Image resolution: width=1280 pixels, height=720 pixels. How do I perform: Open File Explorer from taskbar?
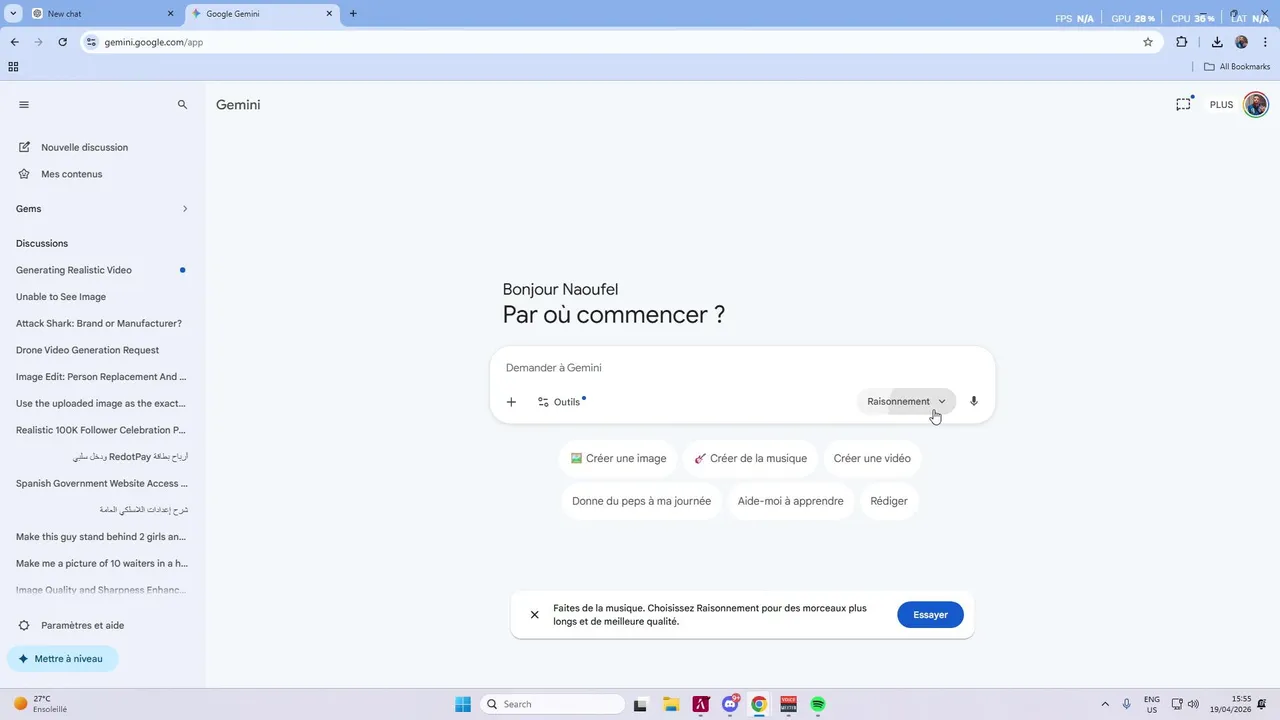670,704
